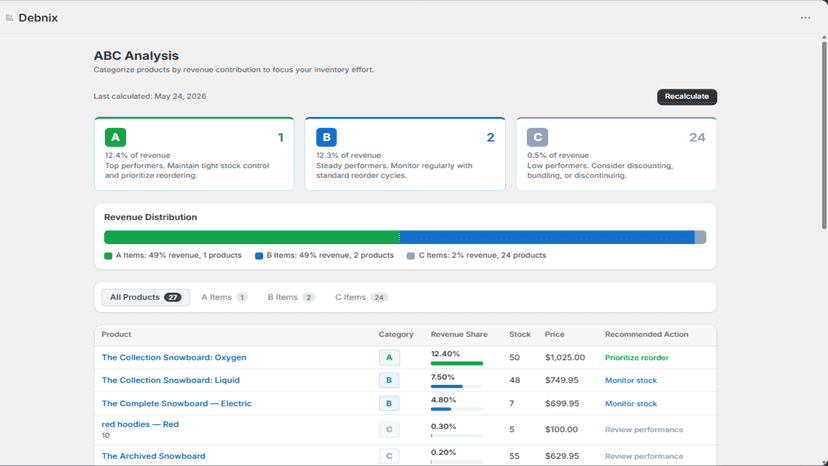Click the Price column header

[x=554, y=334]
